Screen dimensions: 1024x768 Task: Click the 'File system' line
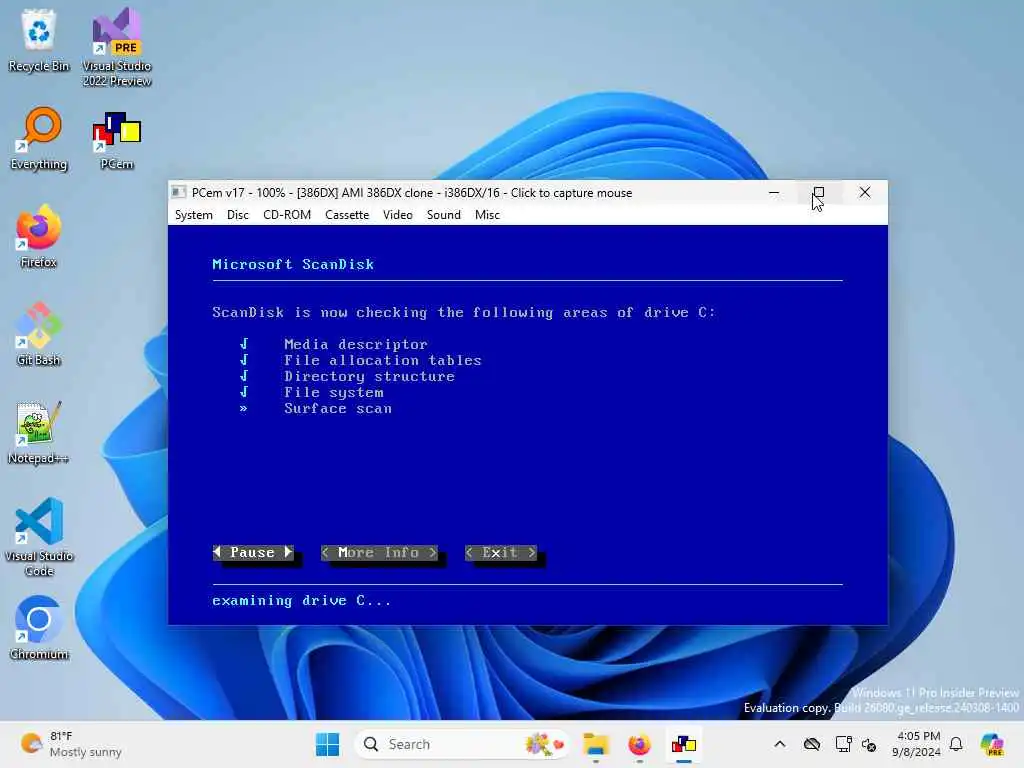tap(334, 392)
